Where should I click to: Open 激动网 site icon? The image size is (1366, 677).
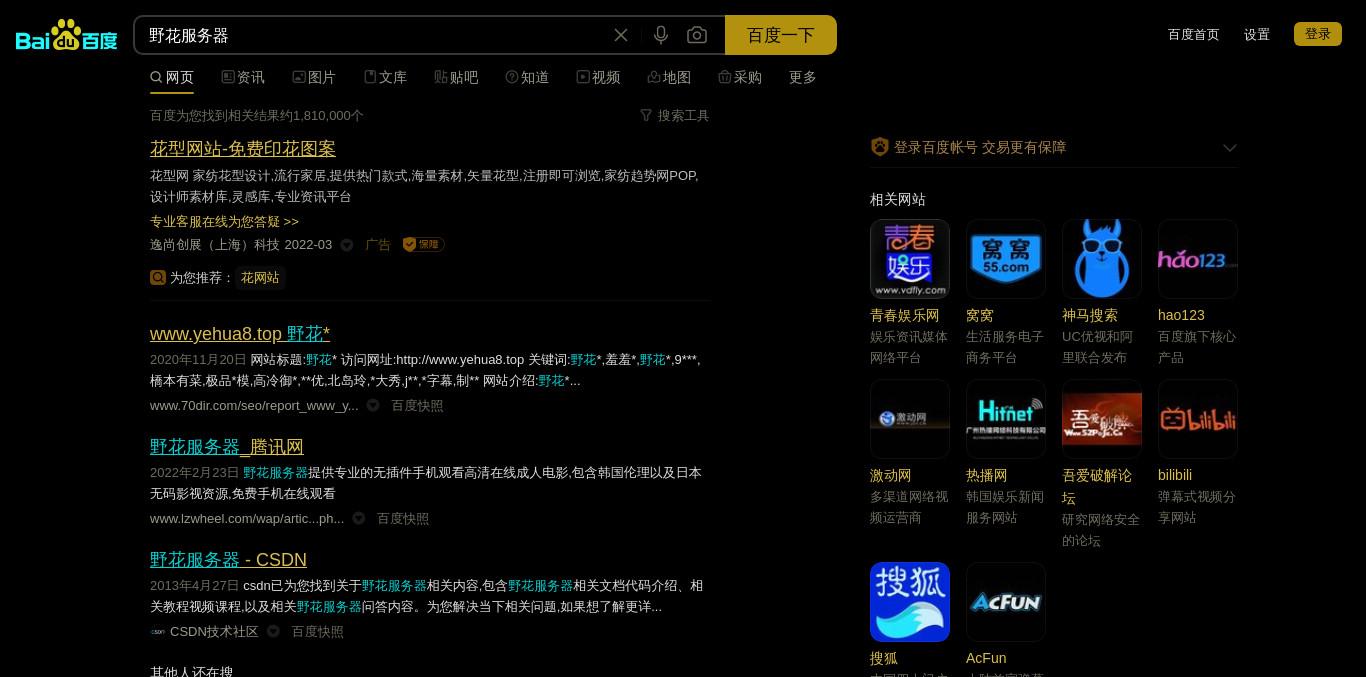pyautogui.click(x=910, y=419)
